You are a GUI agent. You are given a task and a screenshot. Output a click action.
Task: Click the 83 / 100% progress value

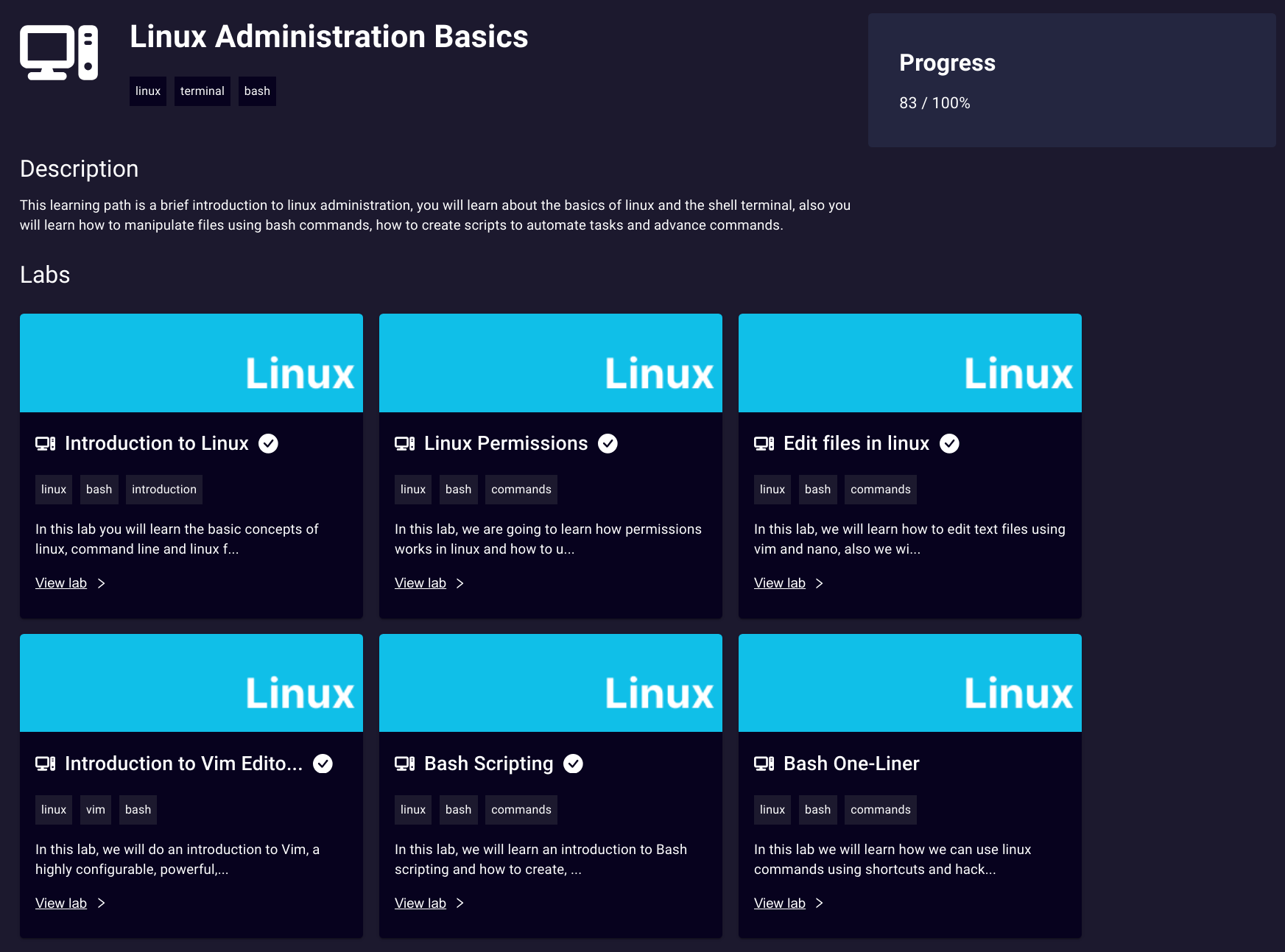(934, 103)
